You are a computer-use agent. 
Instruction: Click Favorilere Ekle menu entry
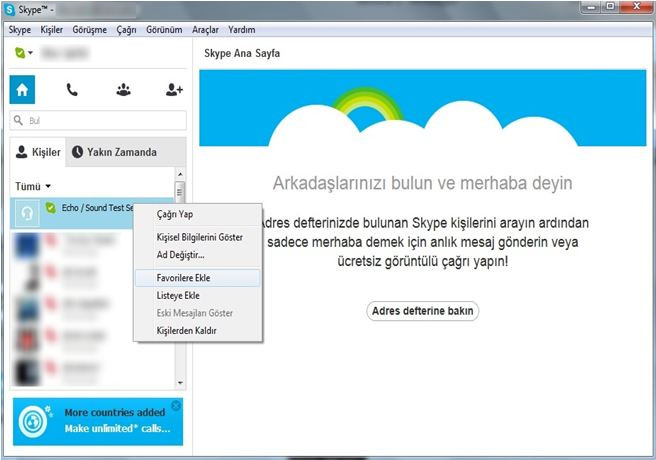point(197,278)
